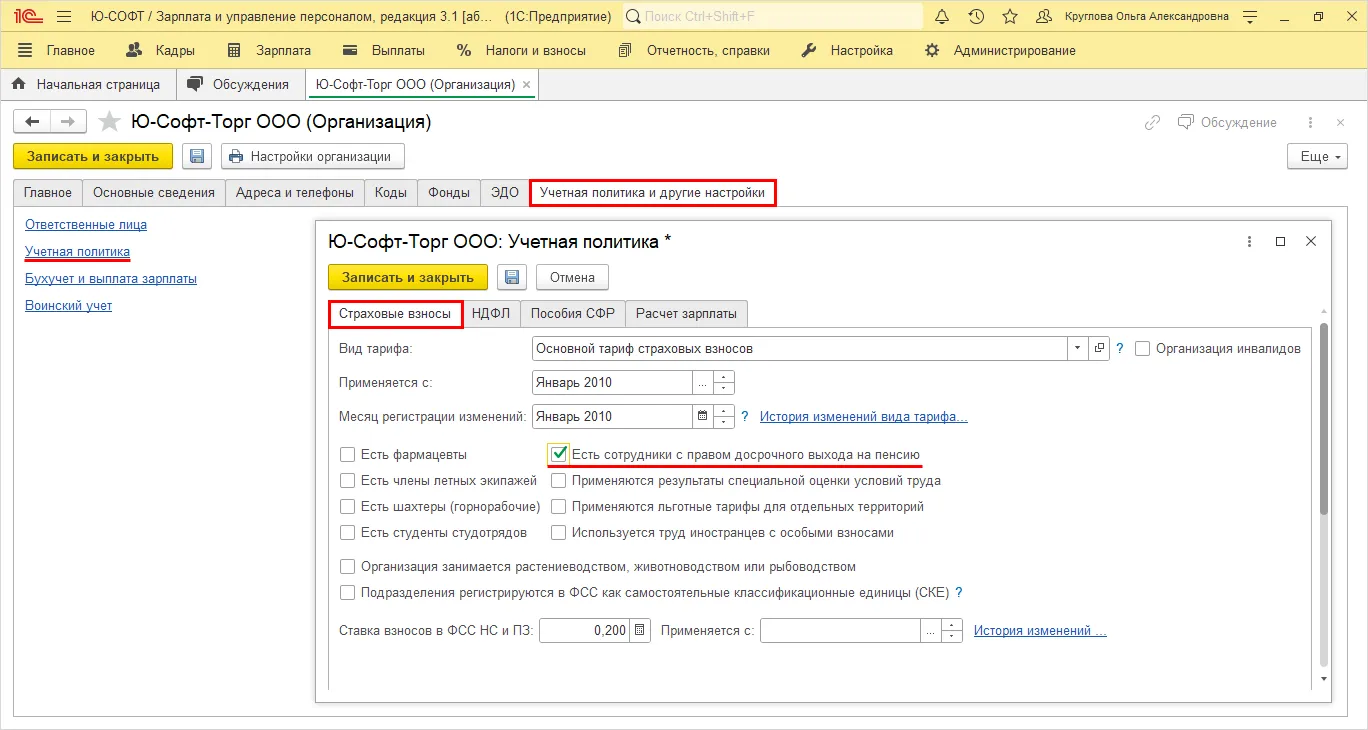Open notifications bell icon
This screenshot has height=730, width=1368.
[x=942, y=16]
